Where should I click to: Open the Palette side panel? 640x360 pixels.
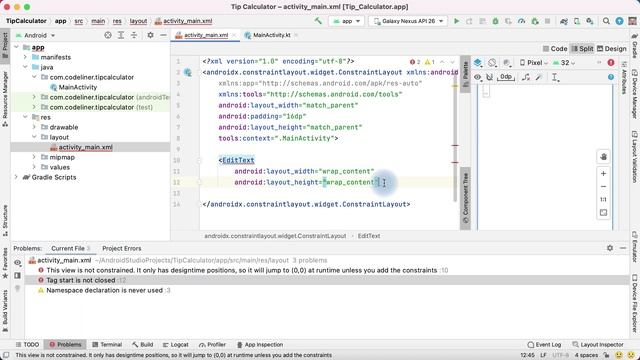point(465,74)
